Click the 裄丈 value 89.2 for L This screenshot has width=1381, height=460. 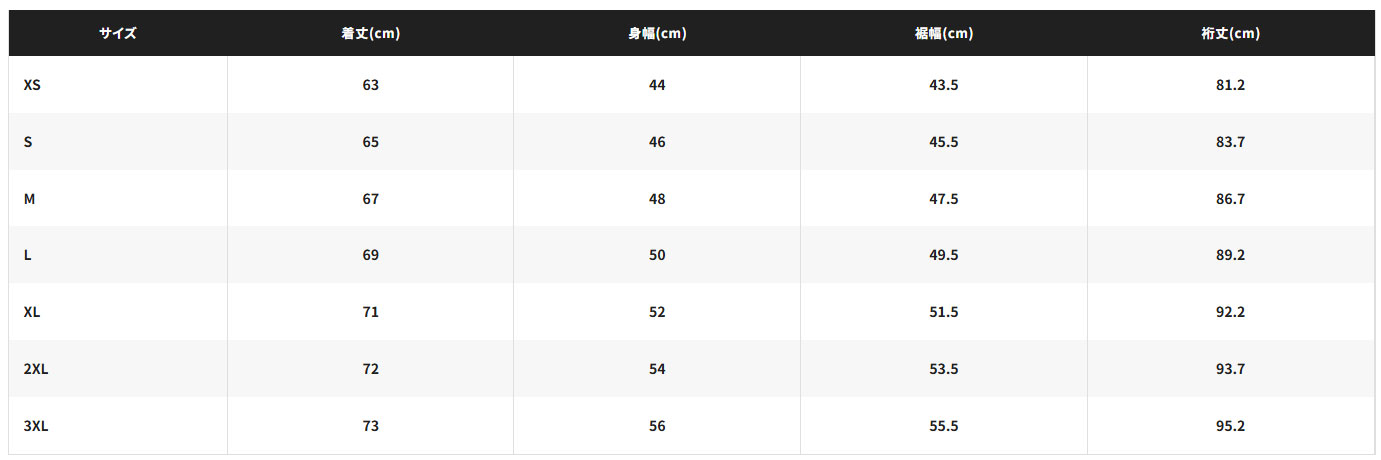(x=1230, y=255)
